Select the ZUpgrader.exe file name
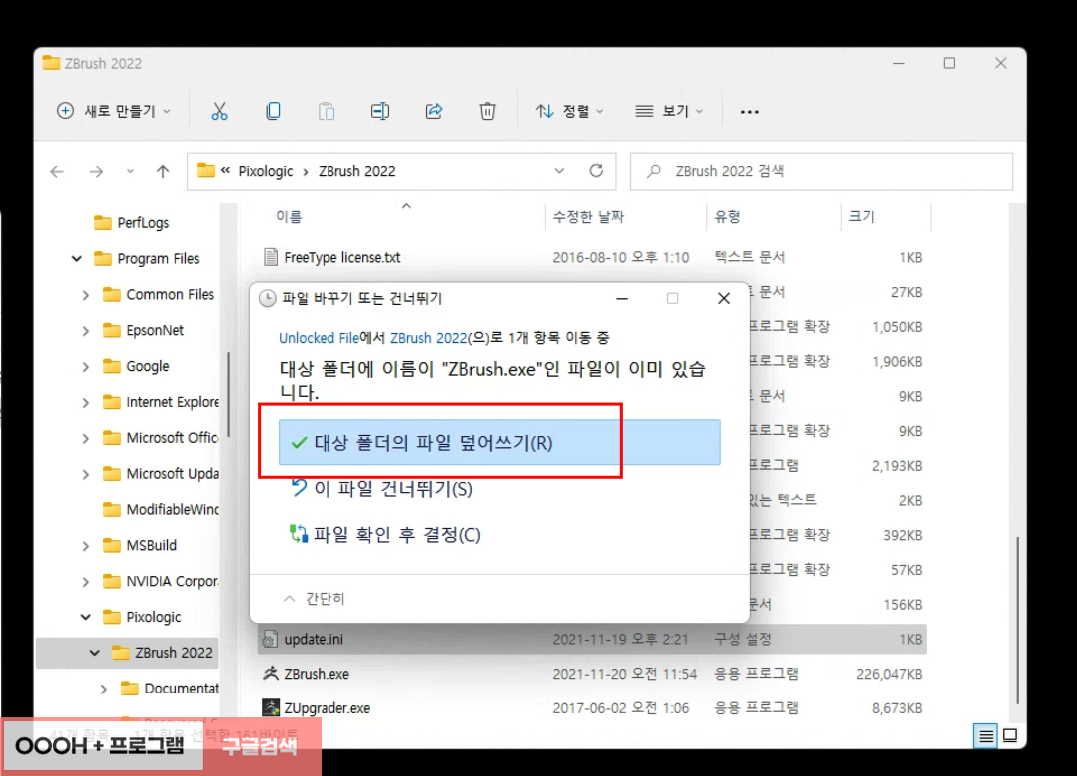This screenshot has height=776, width=1077. [327, 708]
